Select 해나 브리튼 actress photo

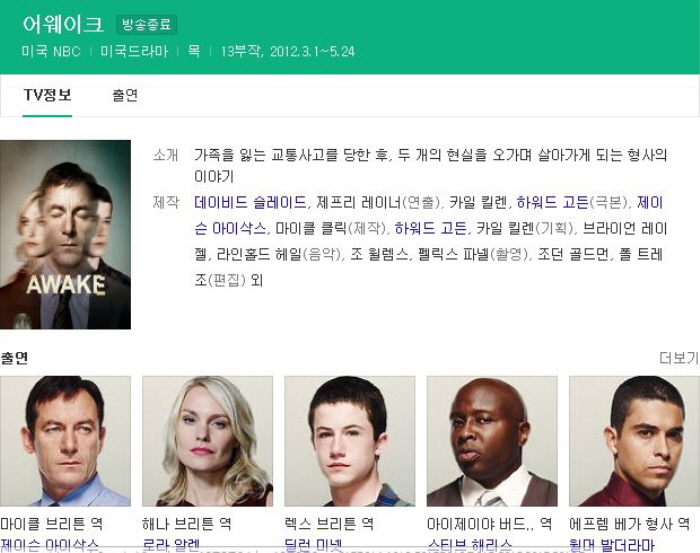point(208,441)
